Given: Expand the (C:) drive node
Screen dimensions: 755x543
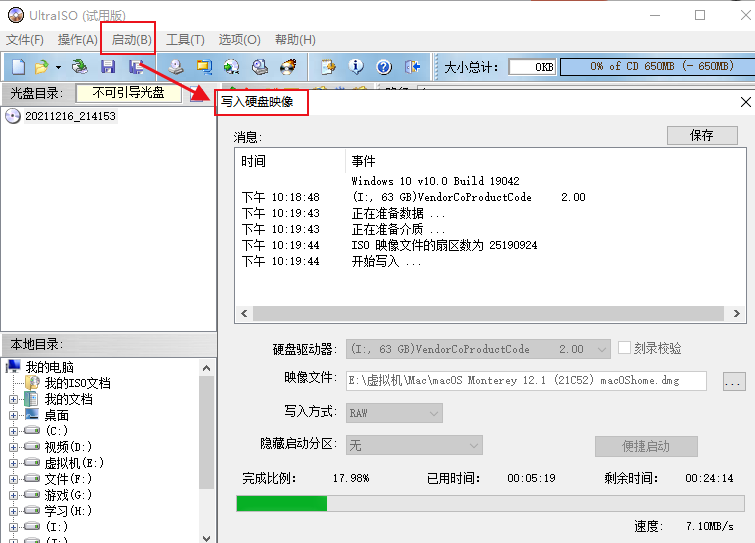Looking at the screenshot, I should pos(13,431).
